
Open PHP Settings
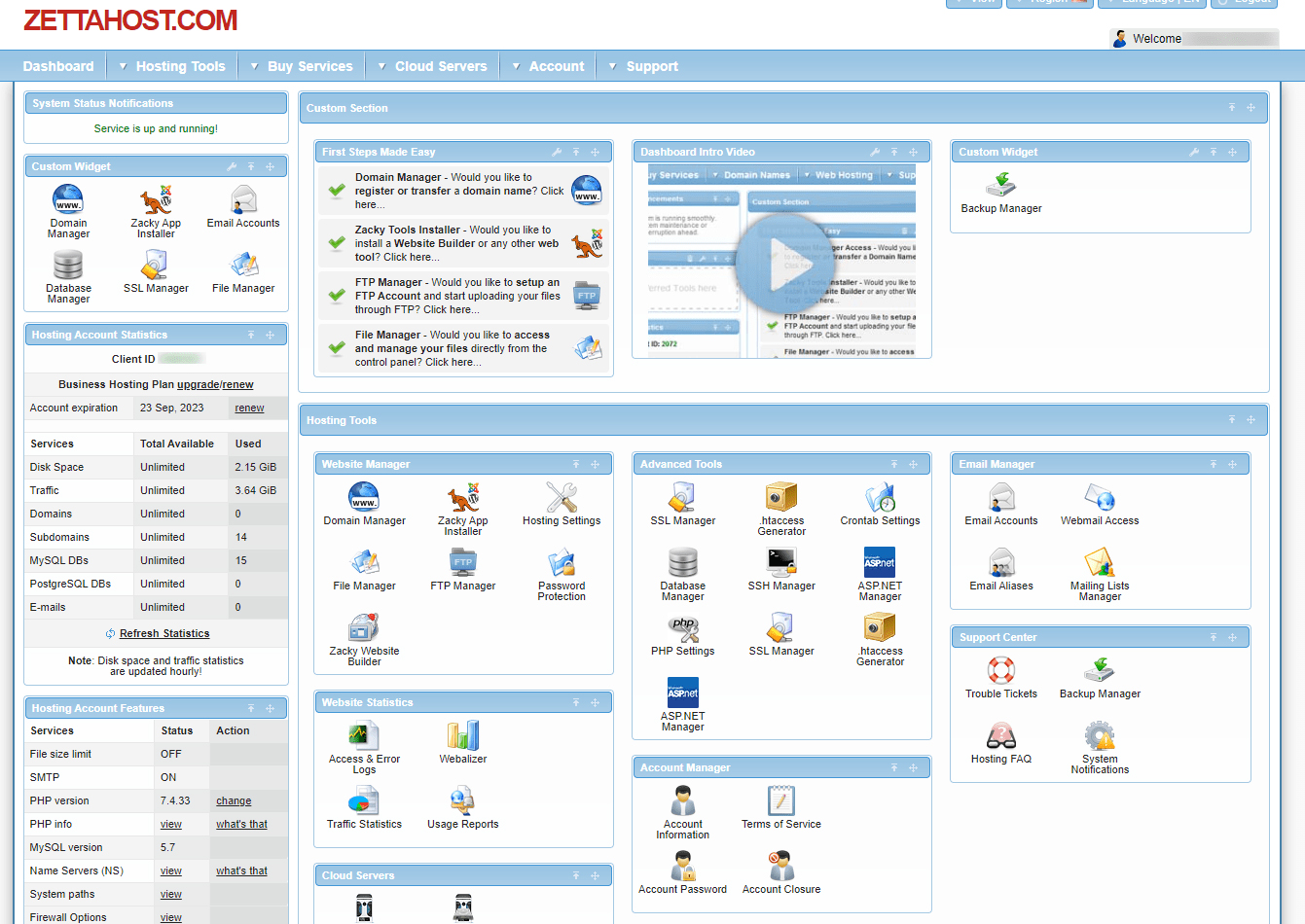pyautogui.click(x=683, y=635)
